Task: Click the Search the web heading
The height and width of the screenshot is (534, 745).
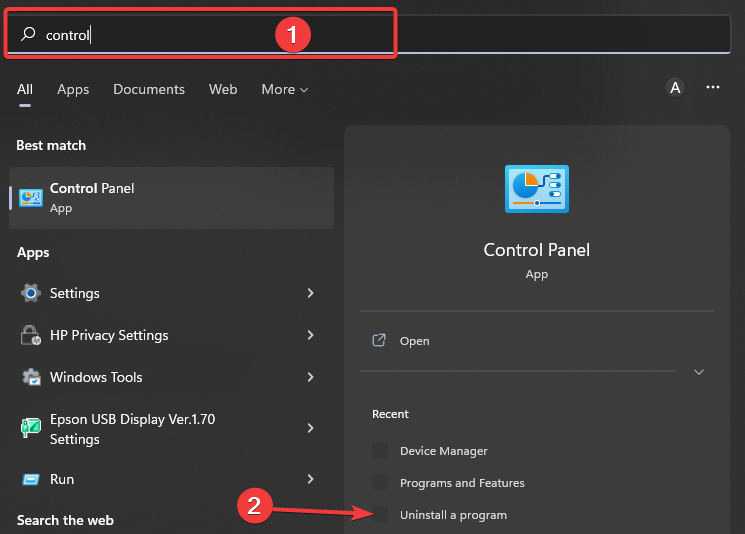Action: (x=66, y=520)
